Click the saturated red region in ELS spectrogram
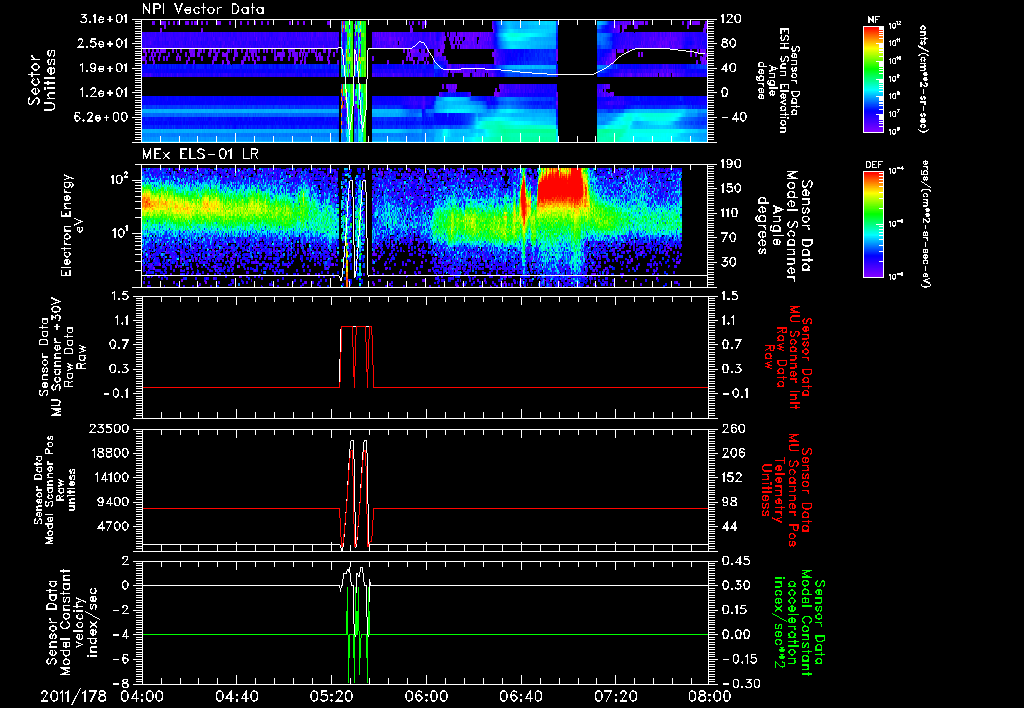The height and width of the screenshot is (708, 1024). (562, 186)
